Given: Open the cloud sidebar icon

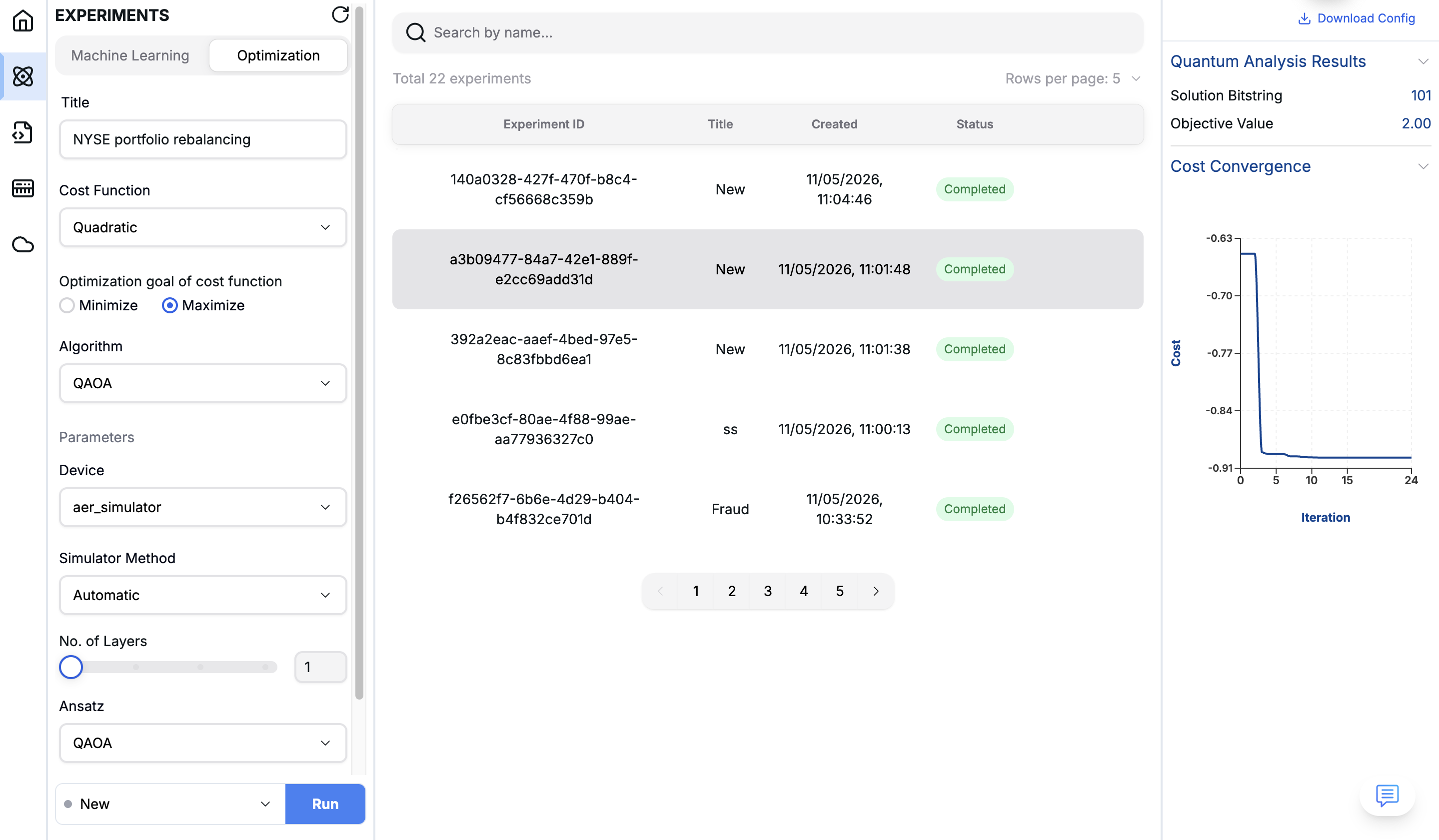Looking at the screenshot, I should [x=23, y=244].
